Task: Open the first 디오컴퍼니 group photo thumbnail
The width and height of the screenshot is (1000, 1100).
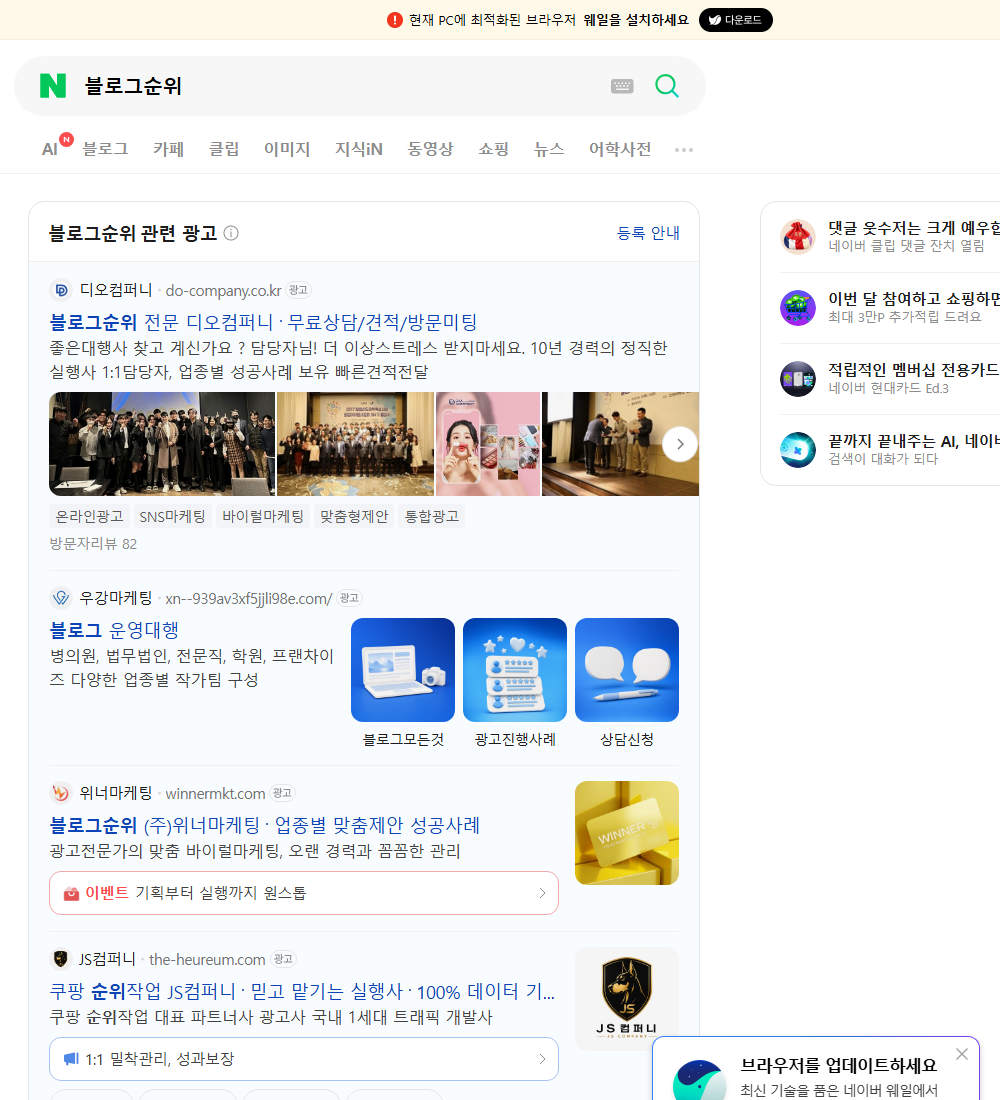Action: (x=162, y=444)
